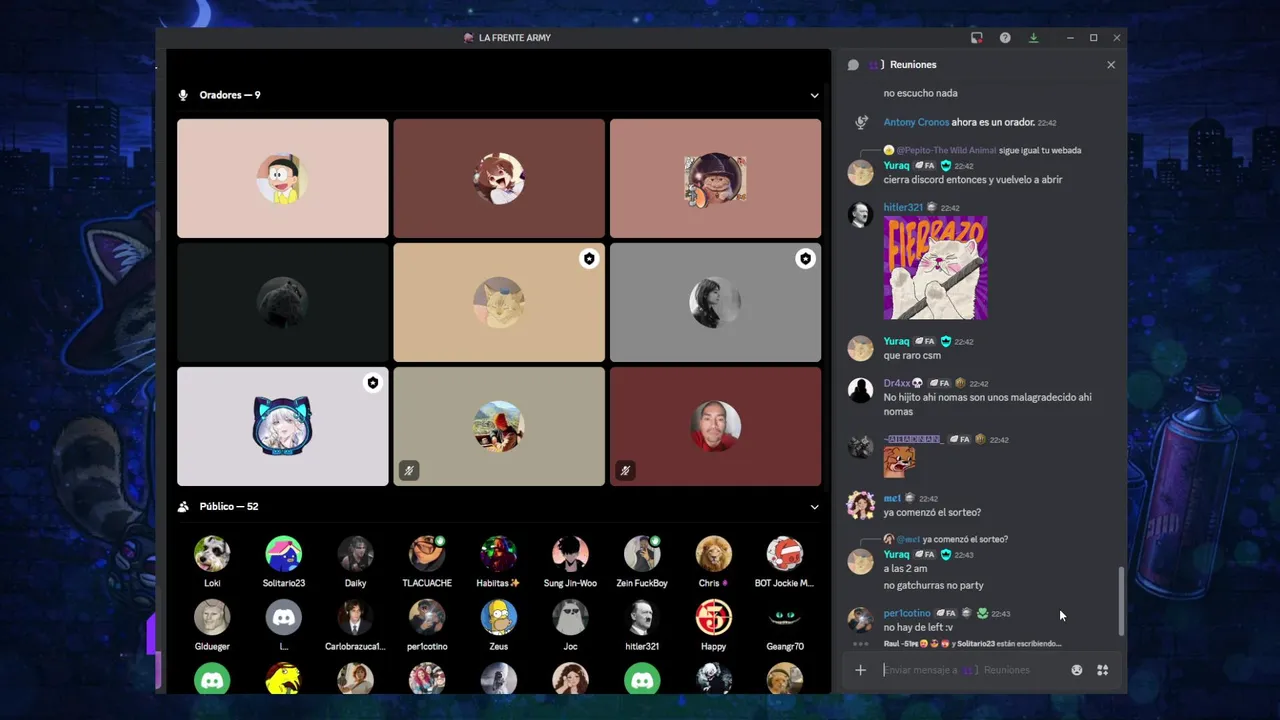The image size is (1280, 720).
Task: Click me1 username in chat
Action: click(892, 498)
